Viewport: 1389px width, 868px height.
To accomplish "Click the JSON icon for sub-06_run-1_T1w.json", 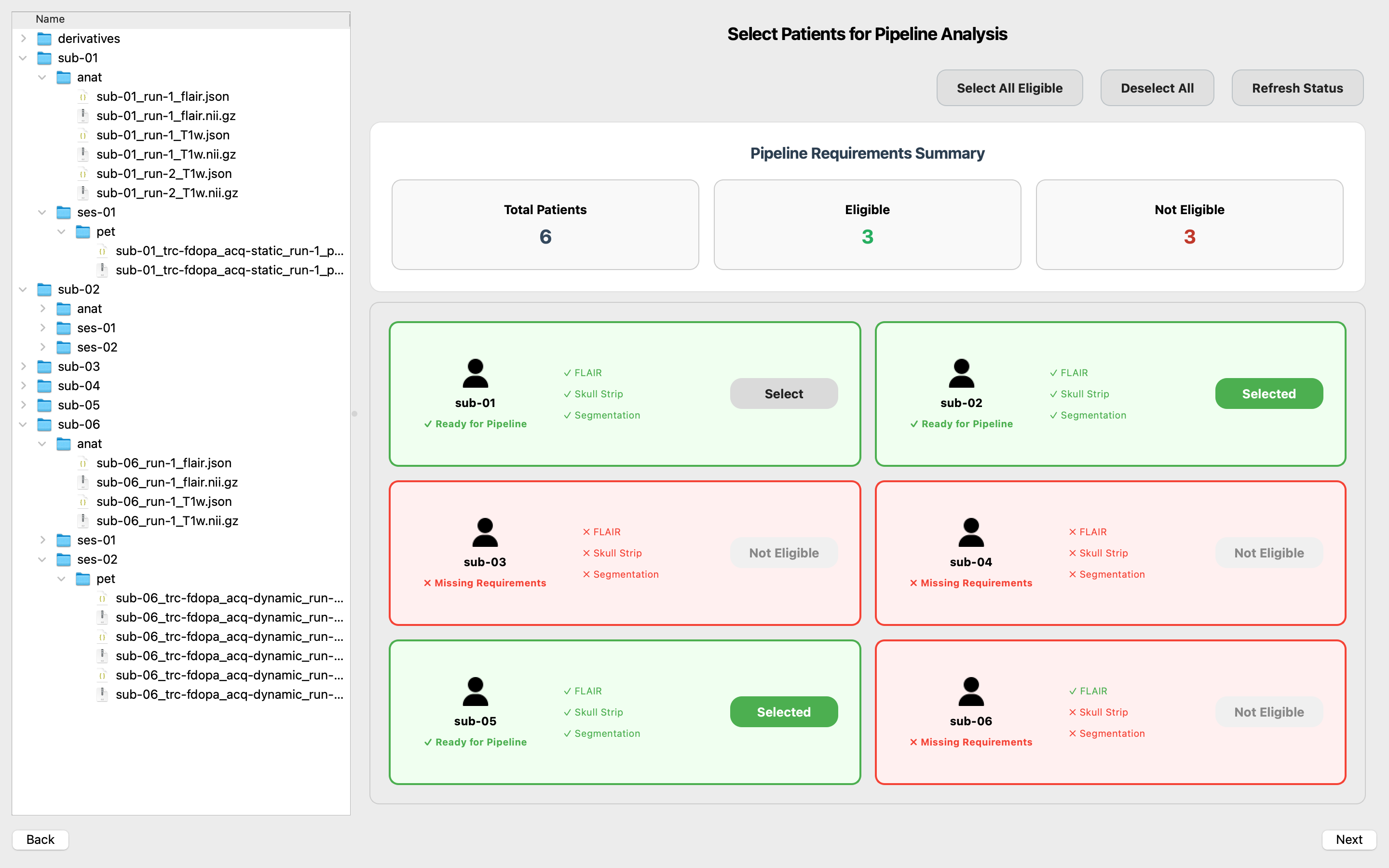I will 83,502.
